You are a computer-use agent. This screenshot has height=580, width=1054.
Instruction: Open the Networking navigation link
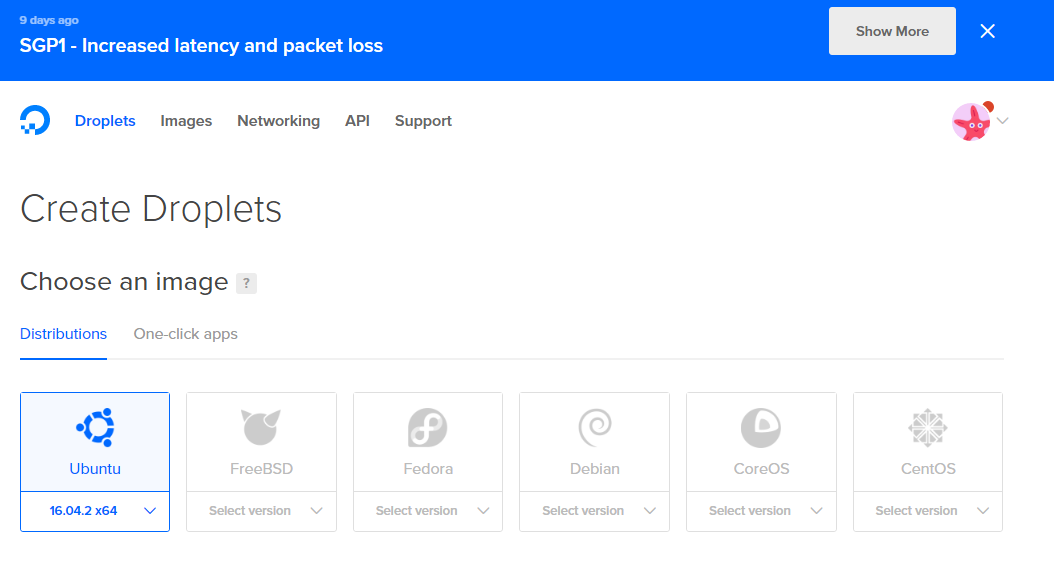tap(278, 121)
